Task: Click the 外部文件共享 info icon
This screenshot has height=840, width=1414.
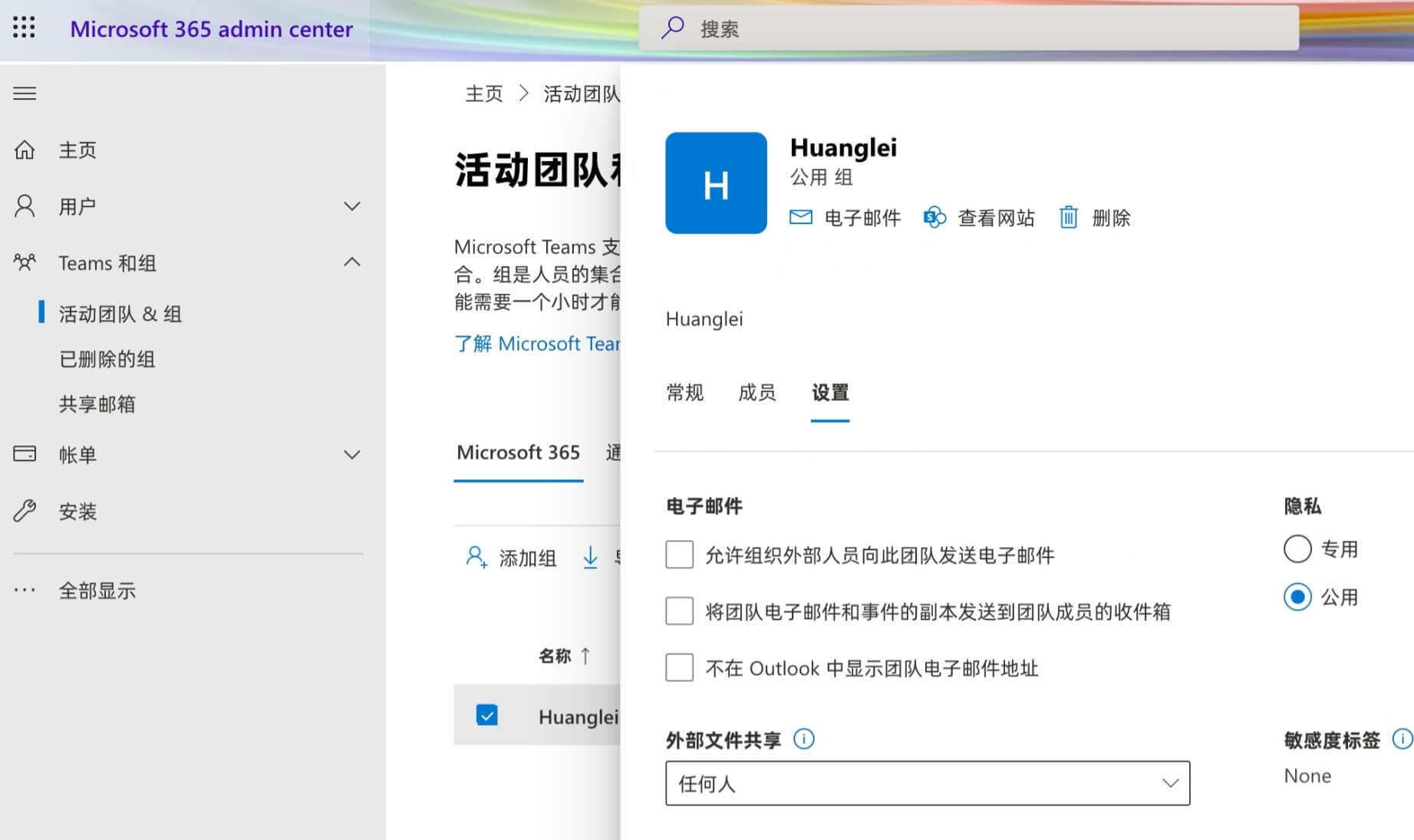Action: [803, 740]
